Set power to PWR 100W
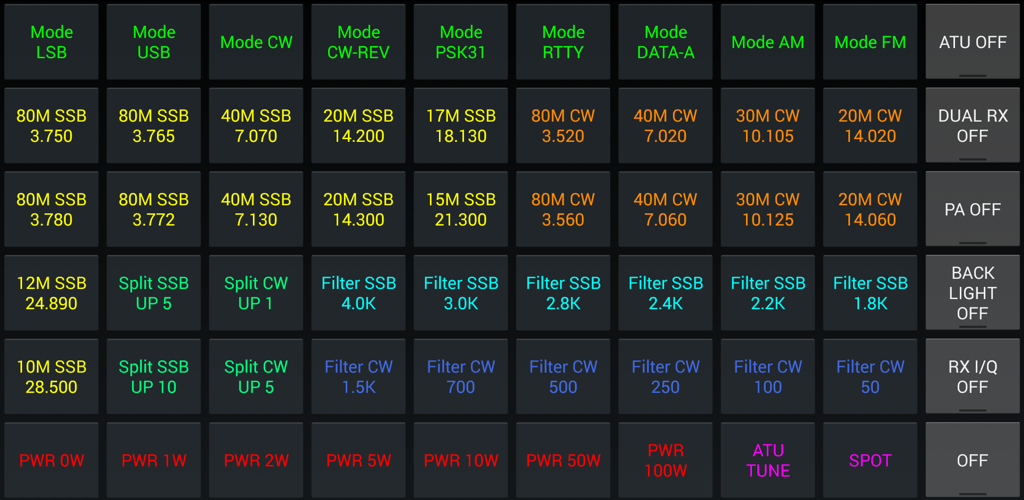 pyautogui.click(x=665, y=460)
